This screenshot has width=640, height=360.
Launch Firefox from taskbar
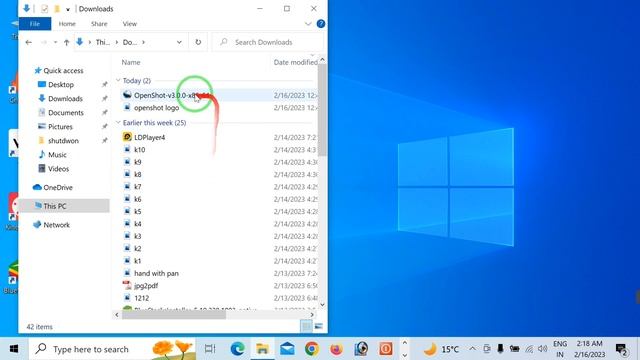pos(336,349)
